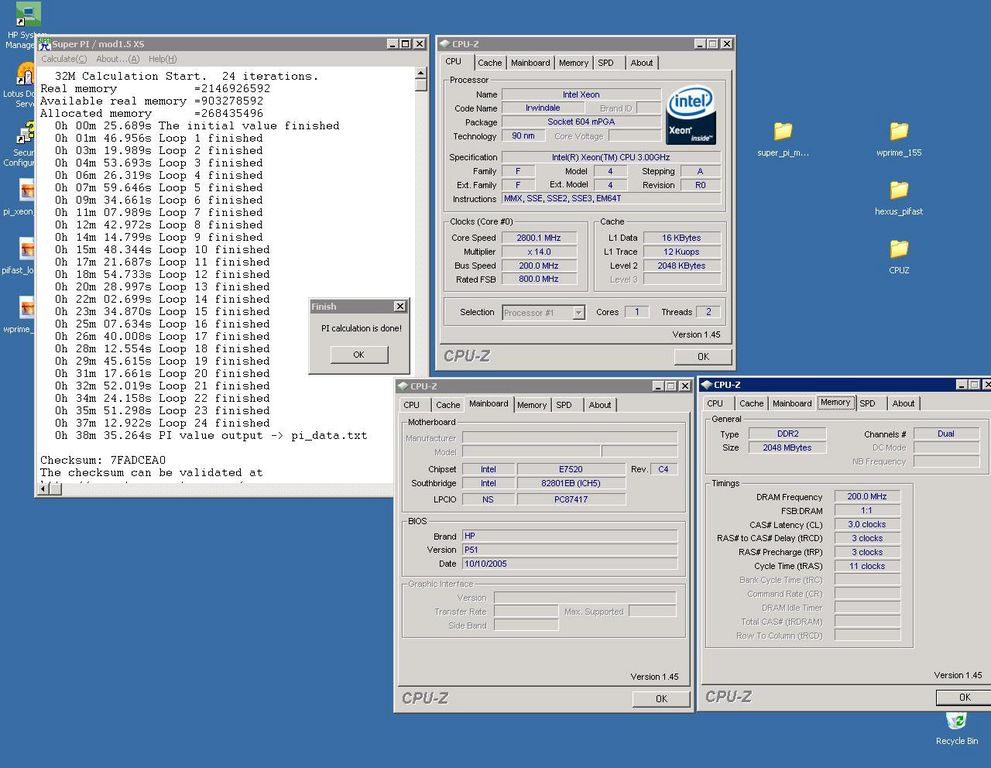Open the pifast_lo desktop icon
991x768 pixels.
[x=27, y=248]
